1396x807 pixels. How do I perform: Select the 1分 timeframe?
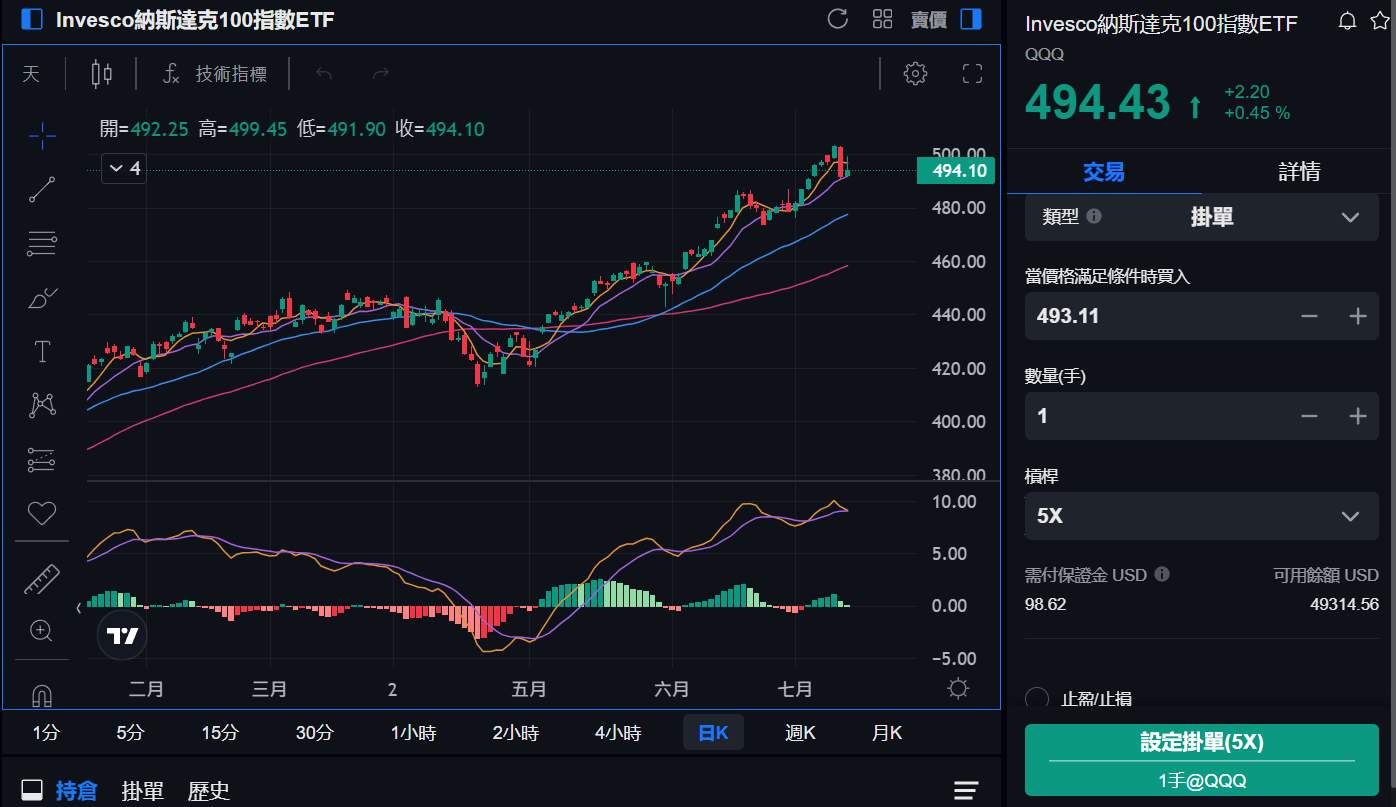(x=46, y=733)
